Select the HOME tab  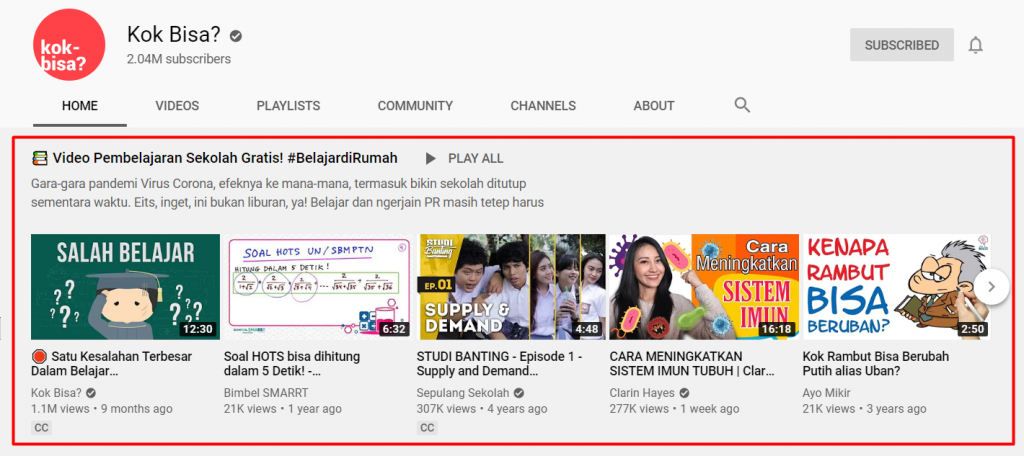point(80,106)
